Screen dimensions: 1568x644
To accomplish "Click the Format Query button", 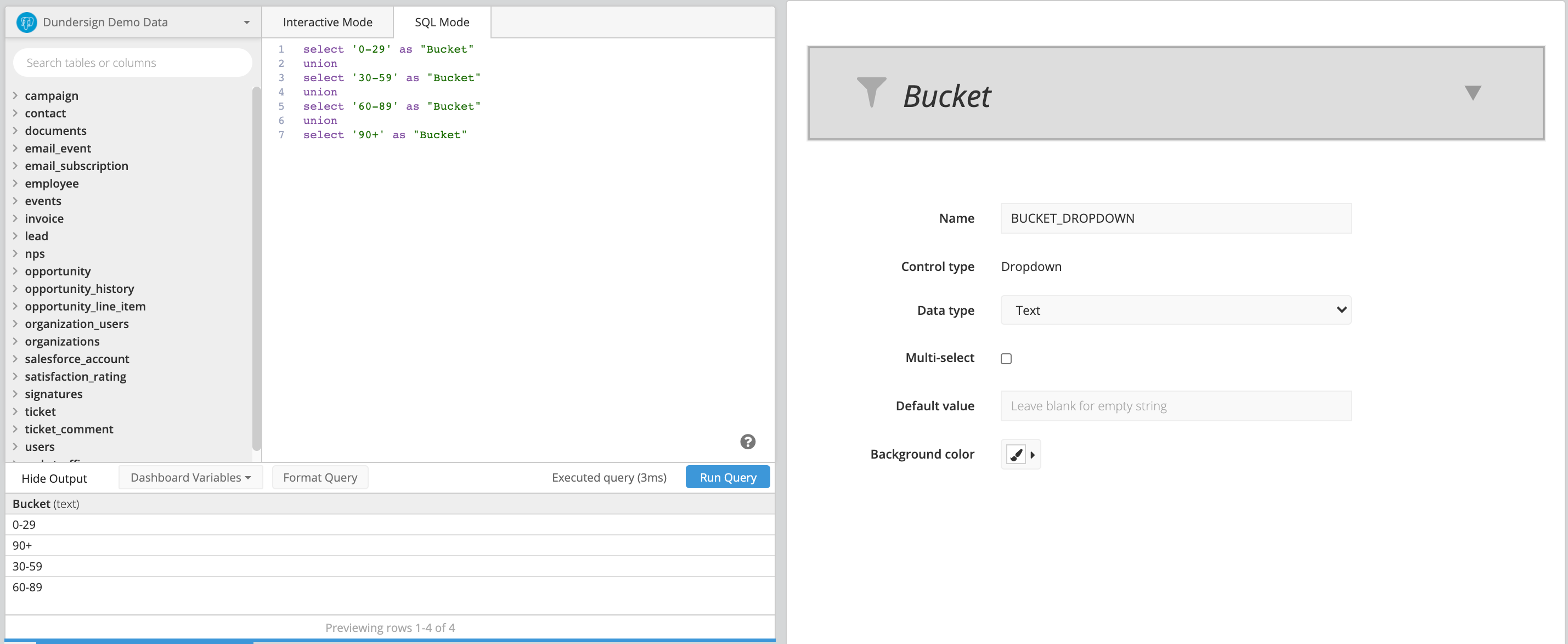I will [320, 477].
